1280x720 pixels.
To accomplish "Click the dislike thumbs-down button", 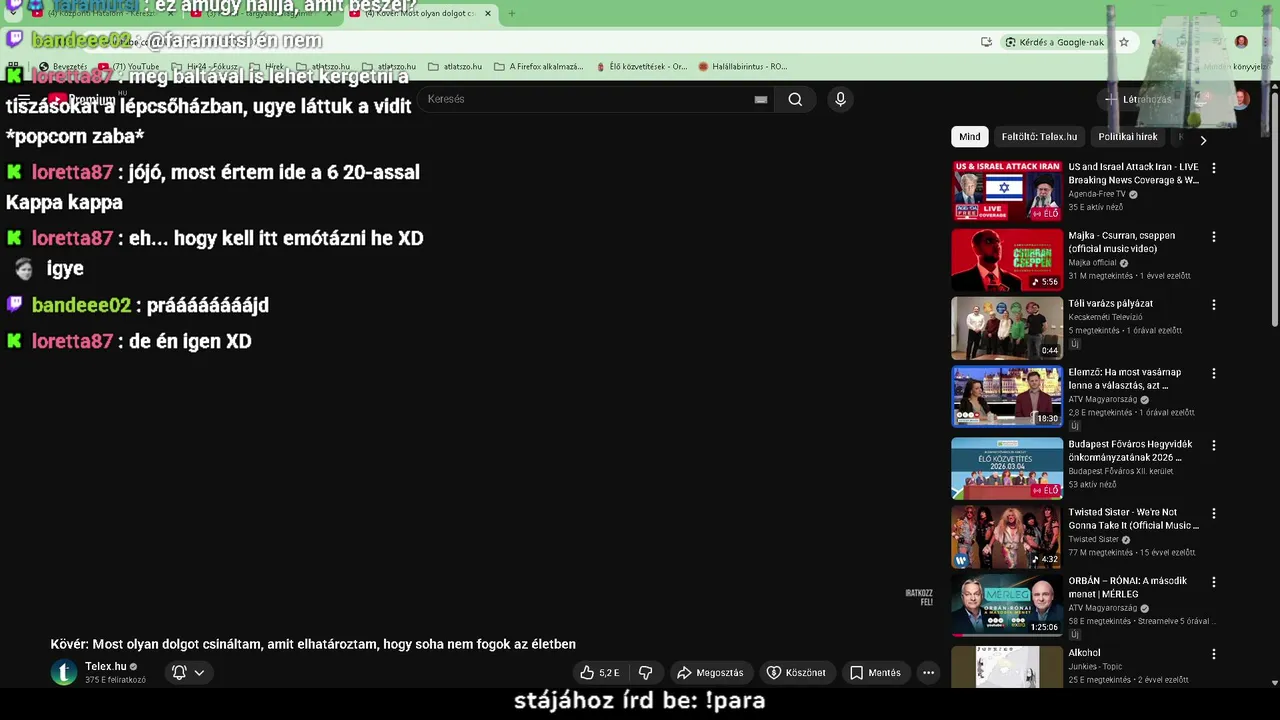I will click(x=646, y=673).
